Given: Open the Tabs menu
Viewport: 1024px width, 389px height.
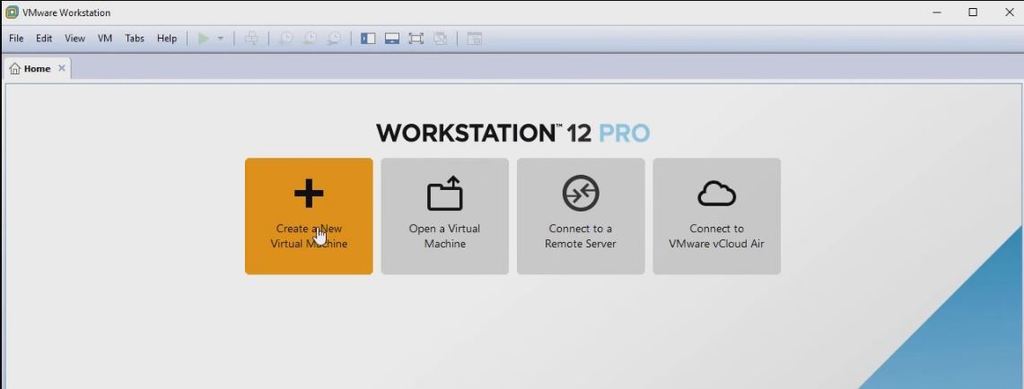Looking at the screenshot, I should 135,39.
